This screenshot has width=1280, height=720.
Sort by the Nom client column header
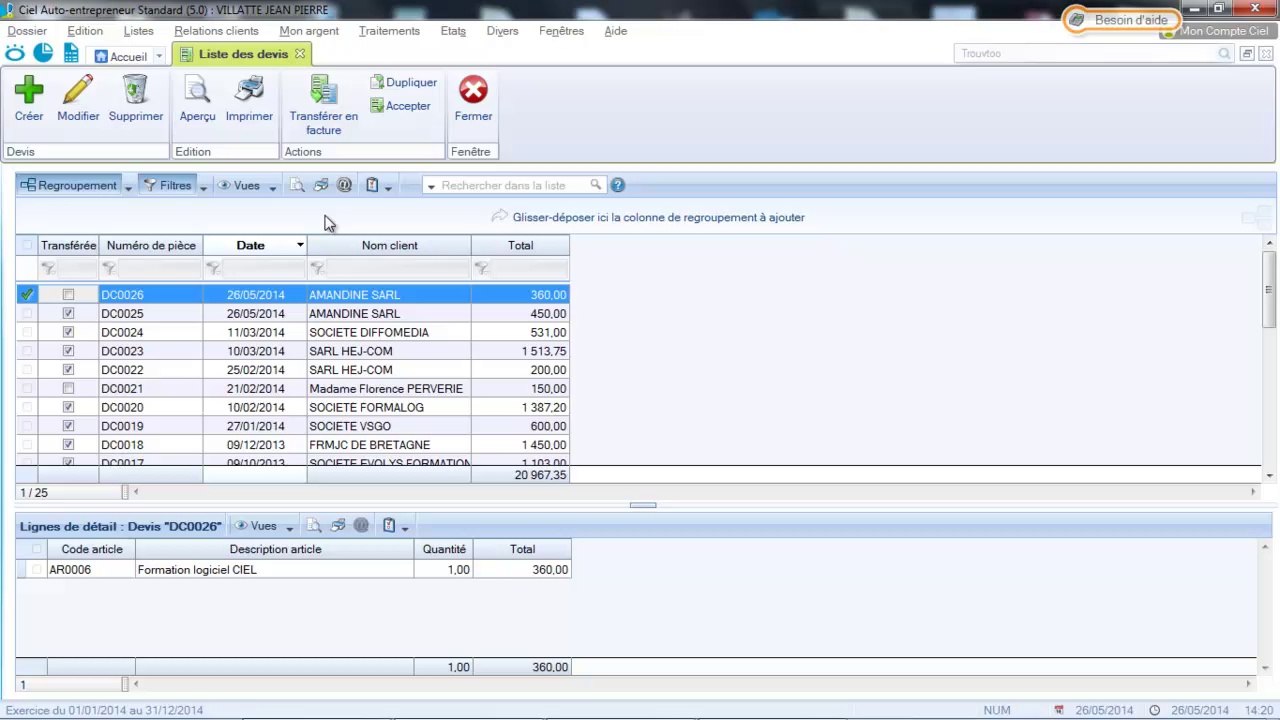click(x=389, y=245)
